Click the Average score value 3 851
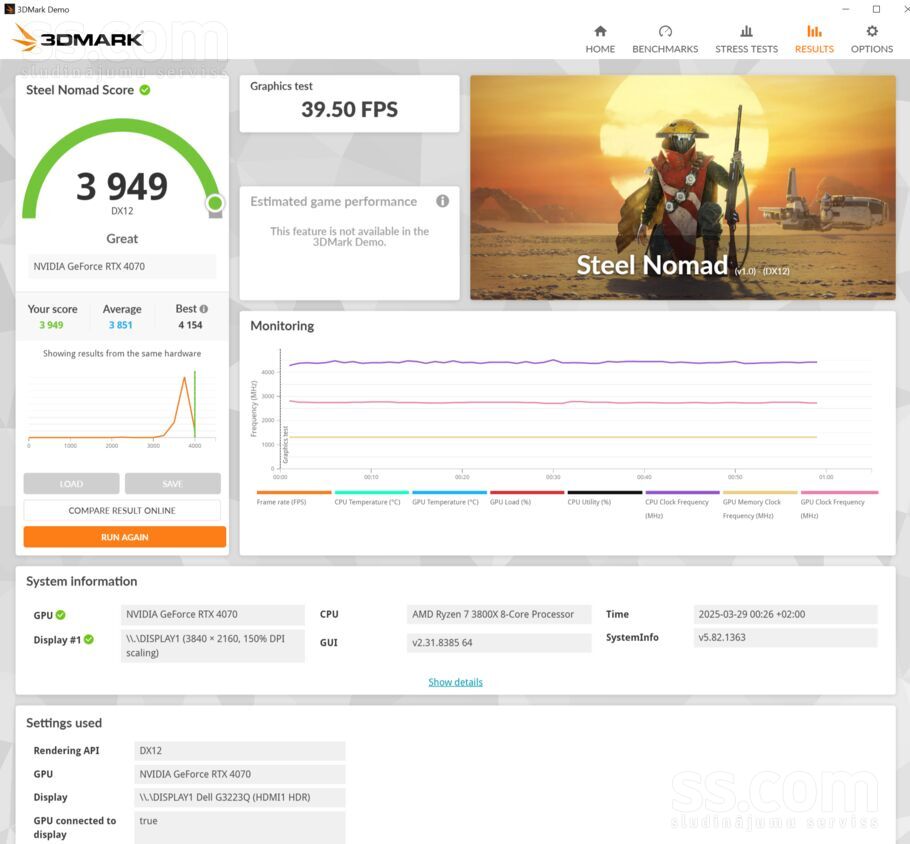The width and height of the screenshot is (910, 844). tap(121, 325)
